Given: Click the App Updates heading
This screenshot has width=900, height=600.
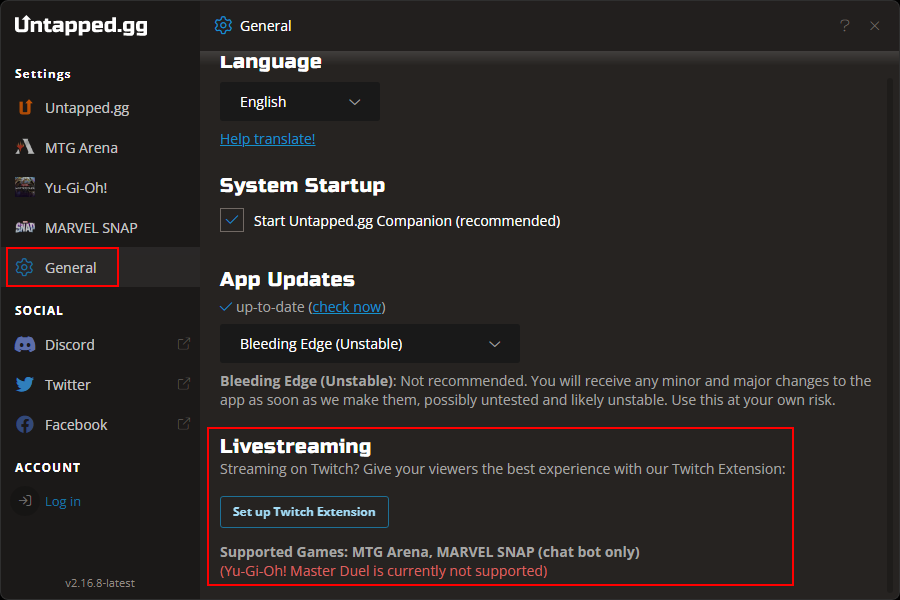Looking at the screenshot, I should point(287,279).
